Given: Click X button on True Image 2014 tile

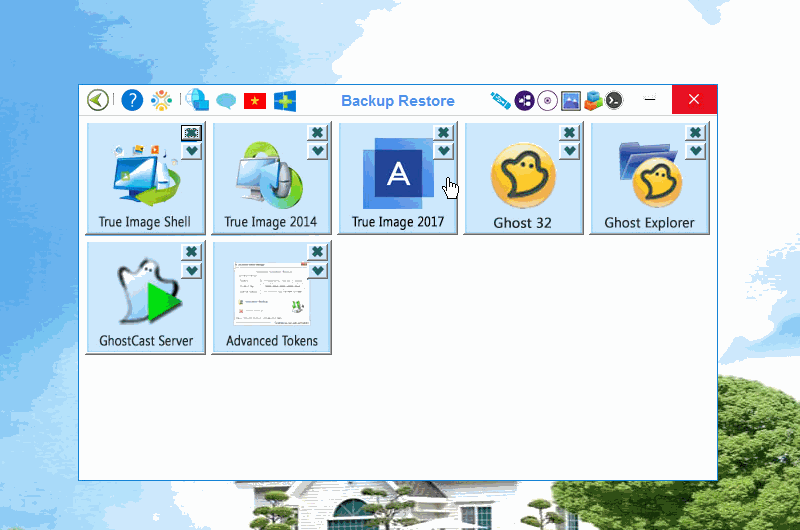Looking at the screenshot, I should pos(317,133).
